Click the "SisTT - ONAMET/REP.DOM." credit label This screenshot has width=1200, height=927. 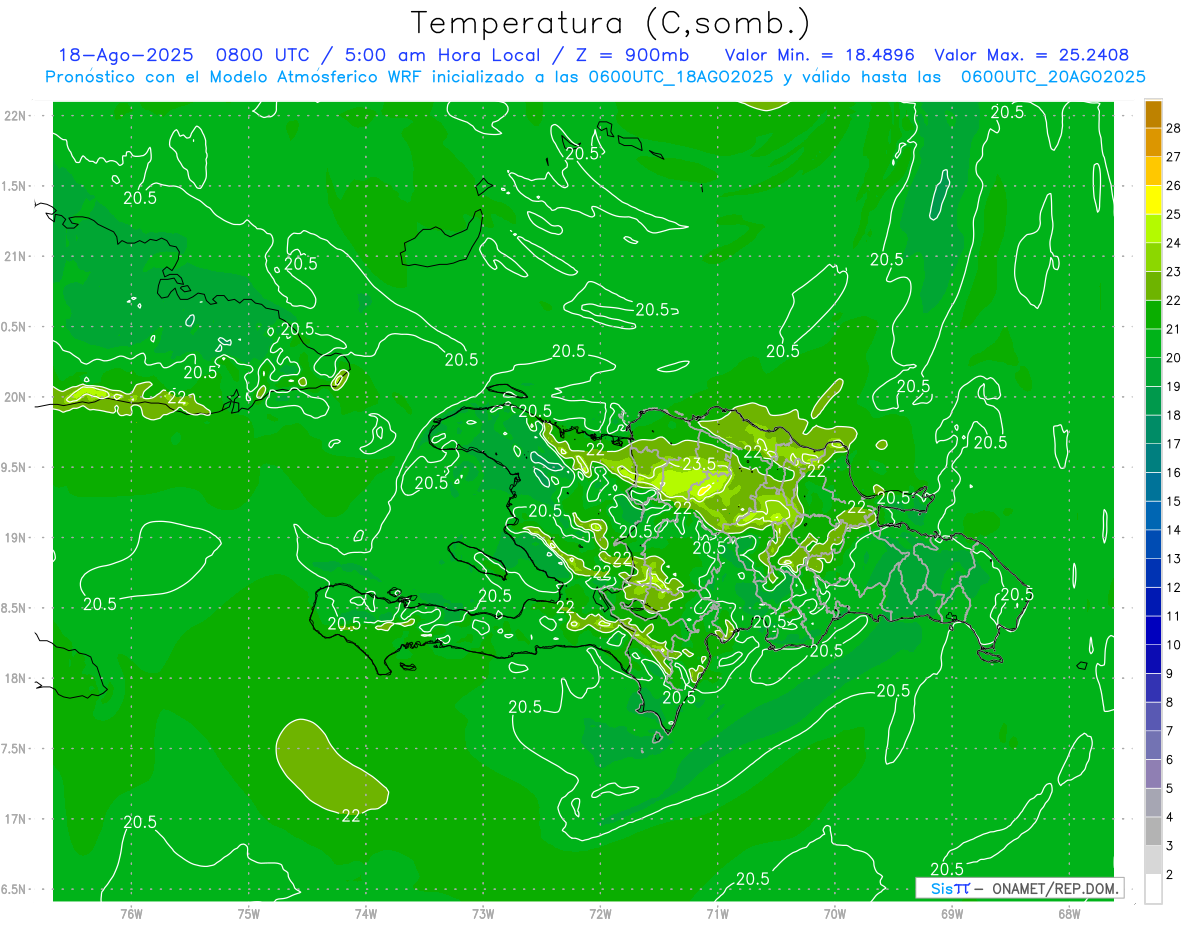click(1020, 888)
